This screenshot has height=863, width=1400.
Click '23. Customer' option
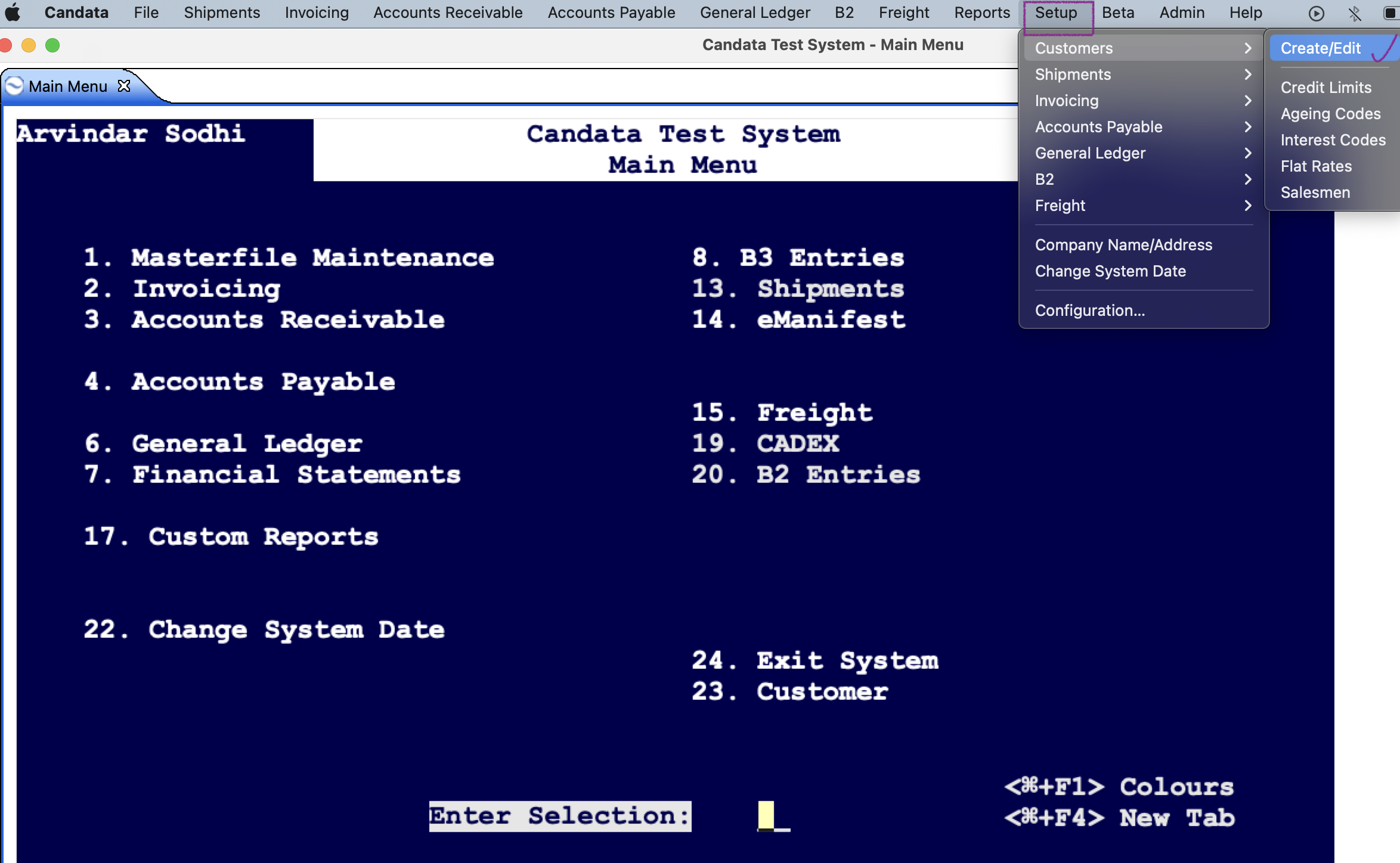(790, 692)
